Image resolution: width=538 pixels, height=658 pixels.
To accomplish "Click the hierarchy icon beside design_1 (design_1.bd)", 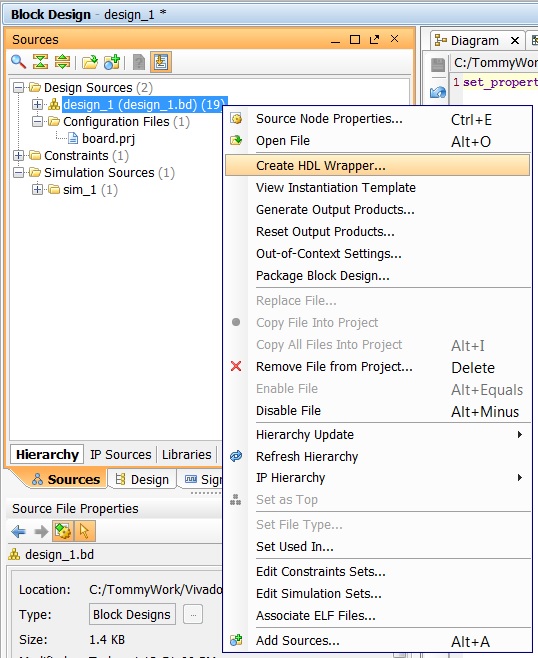I will point(54,104).
